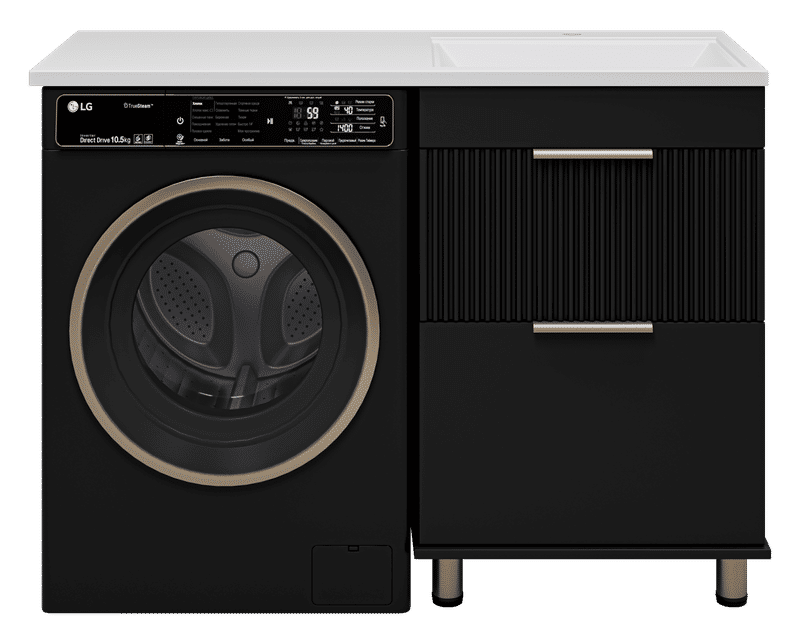
Task: Tap the Температура button
Action: (x=365, y=110)
